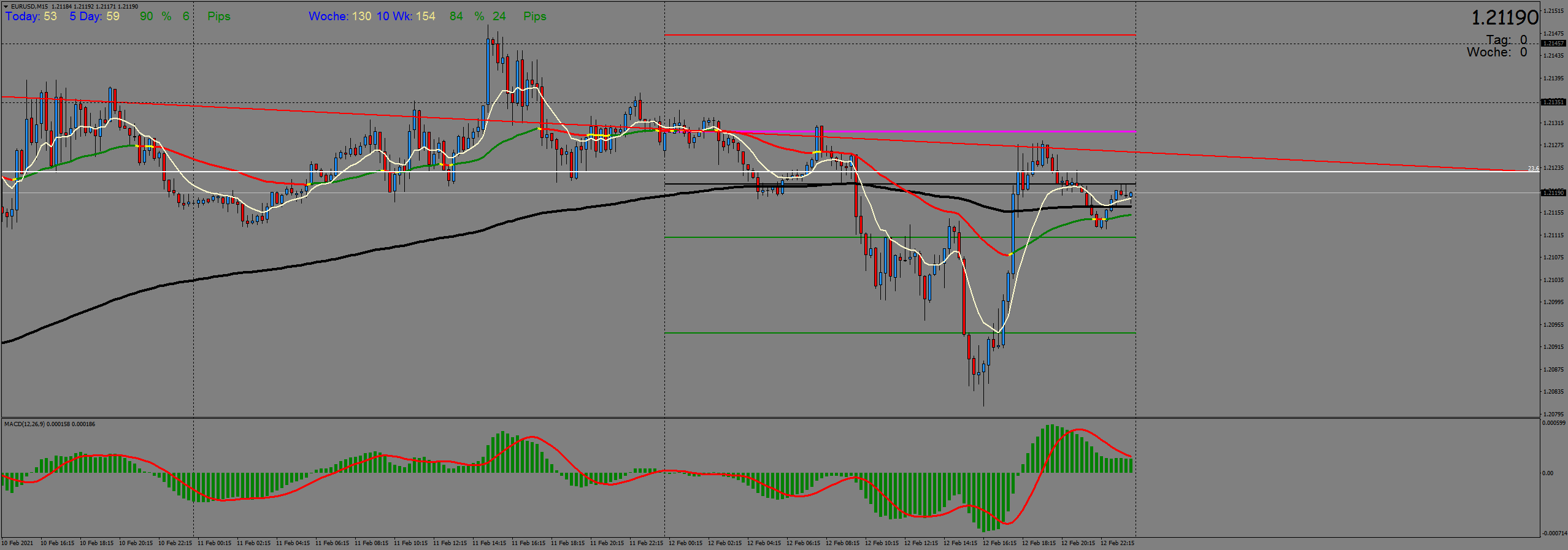Click the 1.21435 price scale label
Screen dimensions: 1568x550
(1554, 56)
